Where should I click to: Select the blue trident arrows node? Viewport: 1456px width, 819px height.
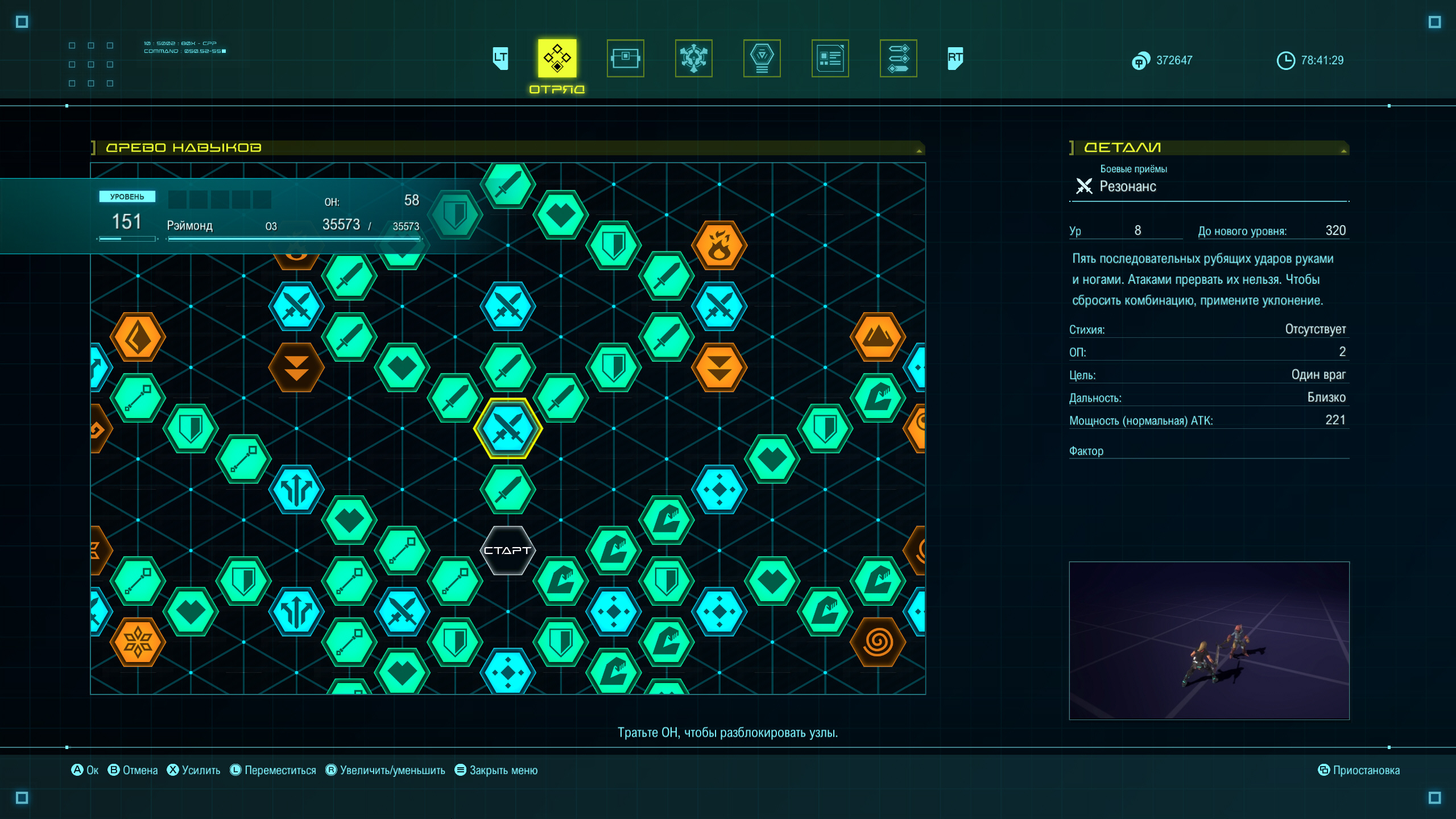(296, 489)
